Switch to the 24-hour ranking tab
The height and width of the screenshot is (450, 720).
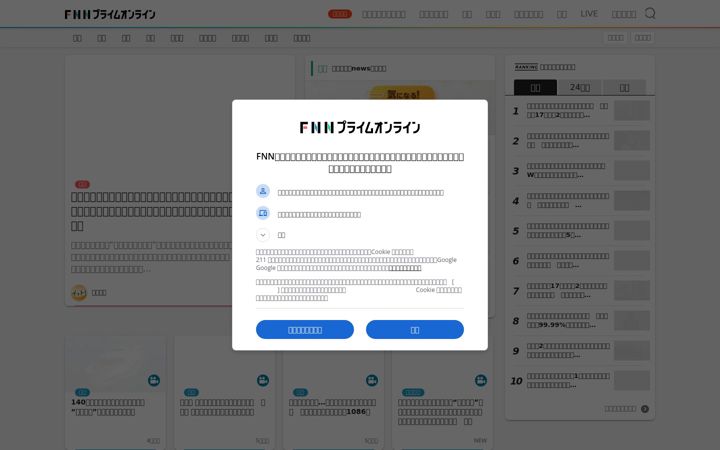click(579, 87)
